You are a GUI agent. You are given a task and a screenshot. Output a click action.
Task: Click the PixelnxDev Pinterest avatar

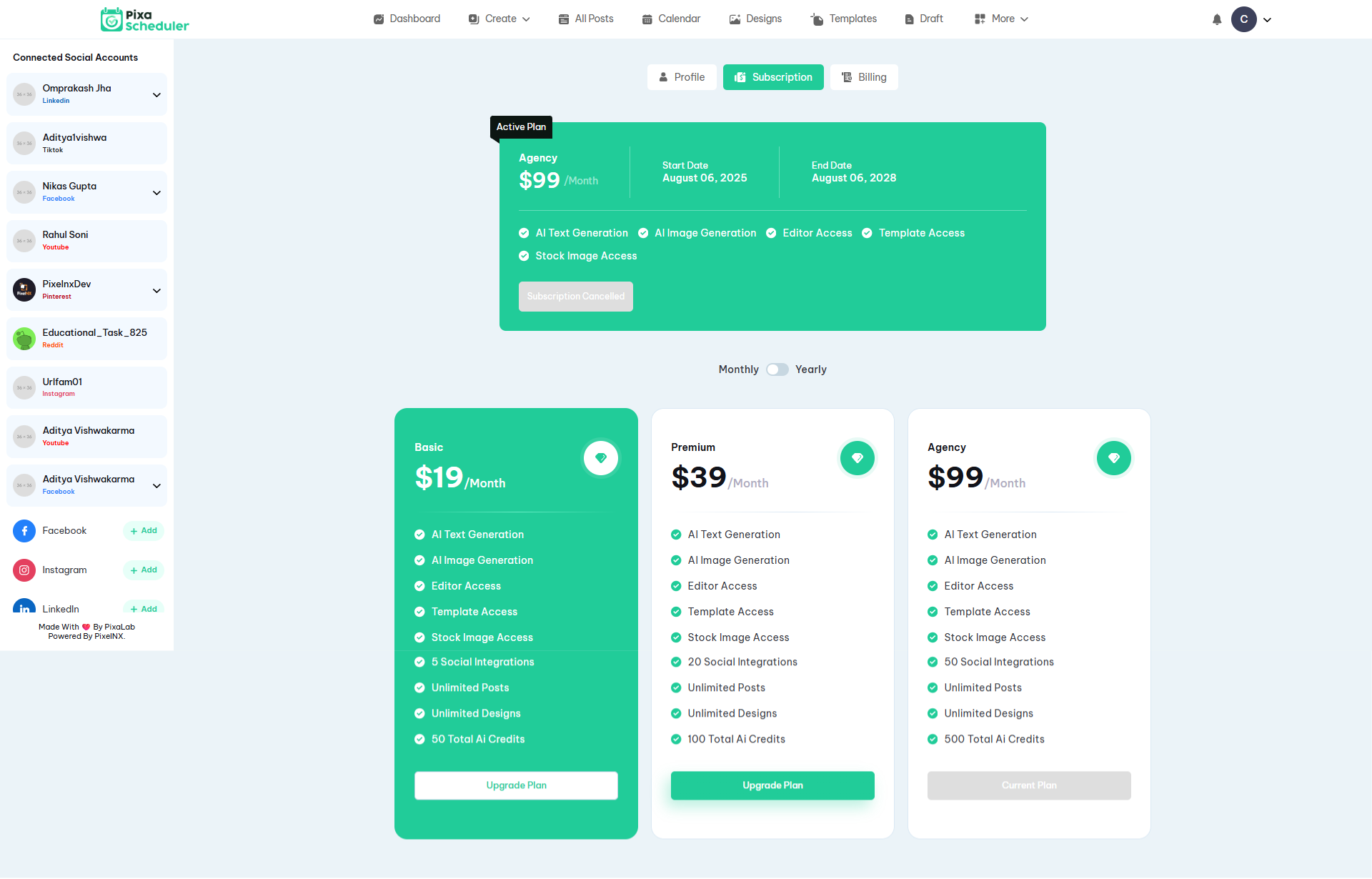[x=24, y=289]
